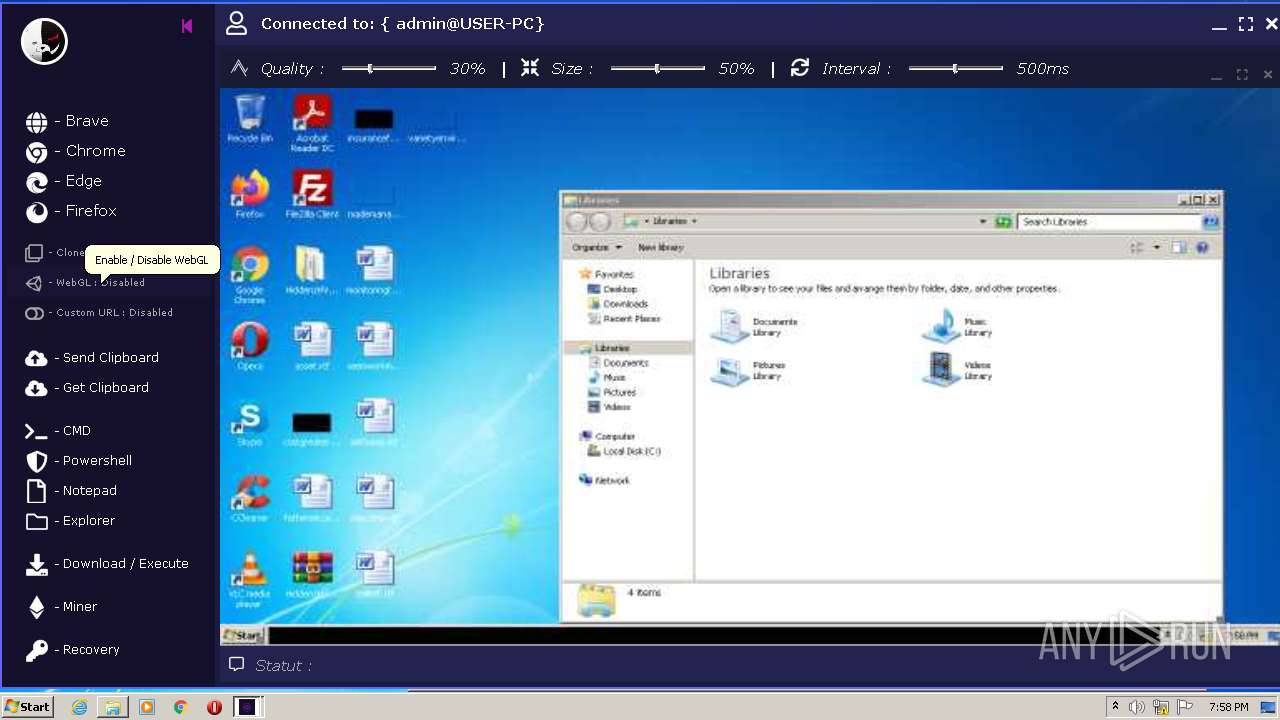Image resolution: width=1280 pixels, height=720 pixels.
Task: Click the Forward button in Libraries window
Action: coord(600,222)
